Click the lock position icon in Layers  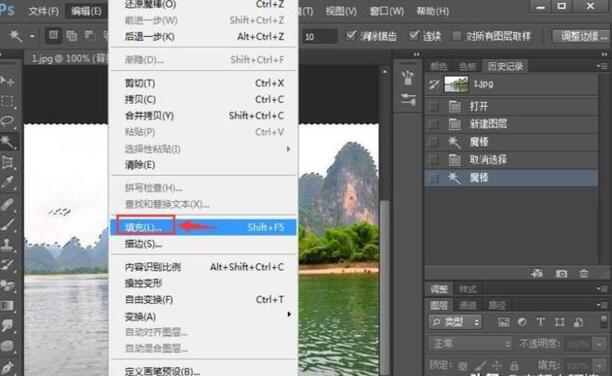[497, 365]
